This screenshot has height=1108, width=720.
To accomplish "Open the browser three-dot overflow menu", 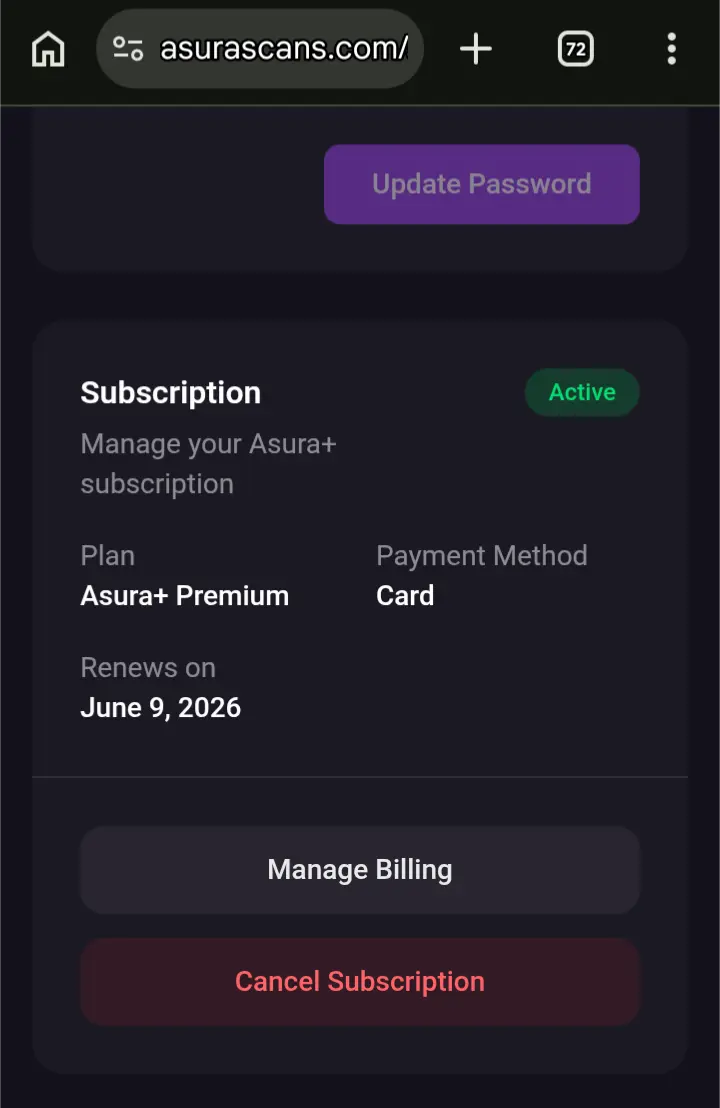I will pyautogui.click(x=671, y=49).
